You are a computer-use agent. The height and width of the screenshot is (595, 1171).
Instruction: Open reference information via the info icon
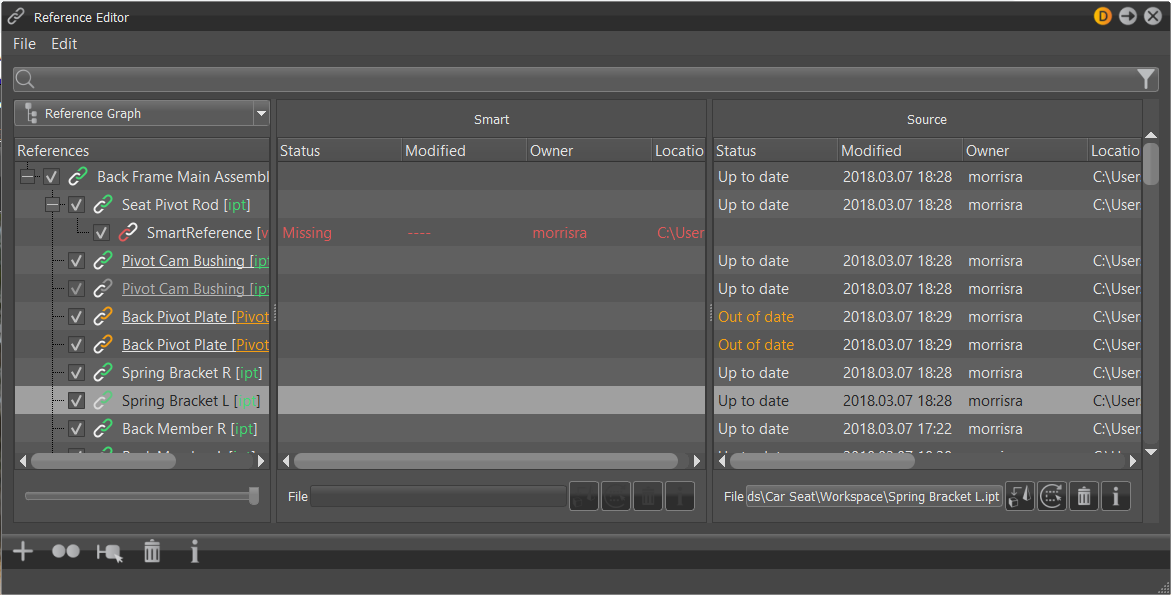[194, 551]
